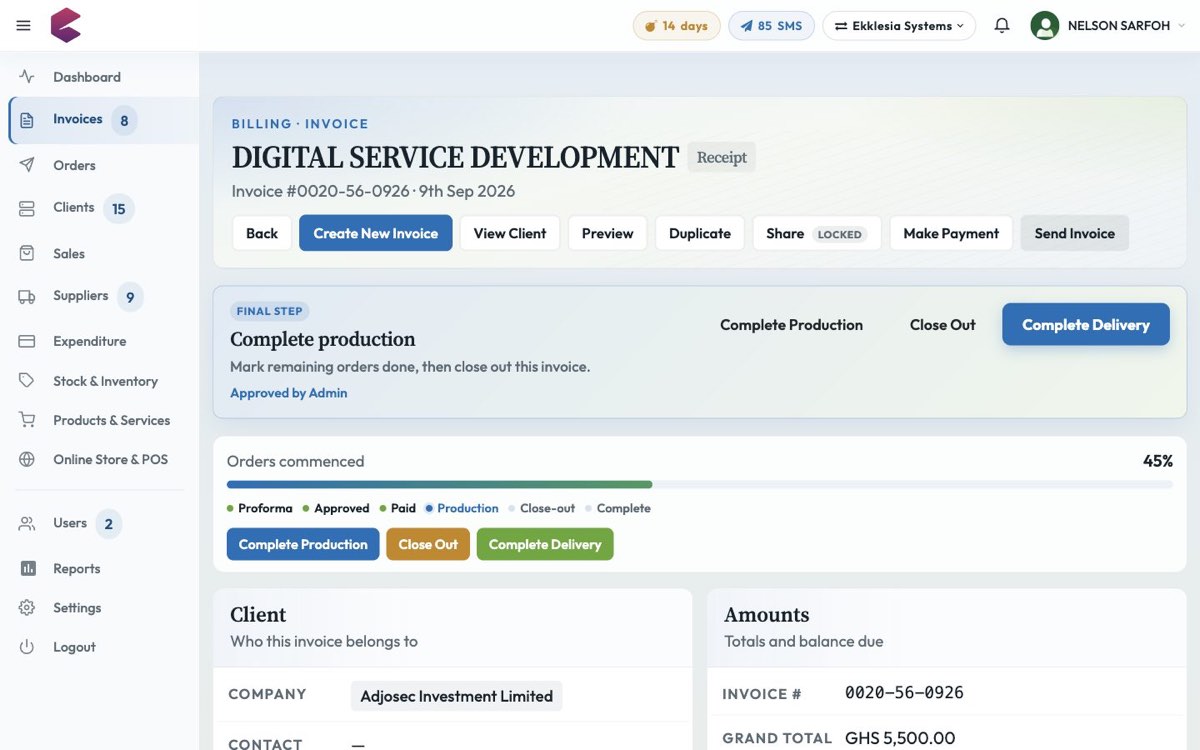Viewport: 1200px width, 750px height.
Task: Click the Reports chart icon
Action: pyautogui.click(x=27, y=568)
